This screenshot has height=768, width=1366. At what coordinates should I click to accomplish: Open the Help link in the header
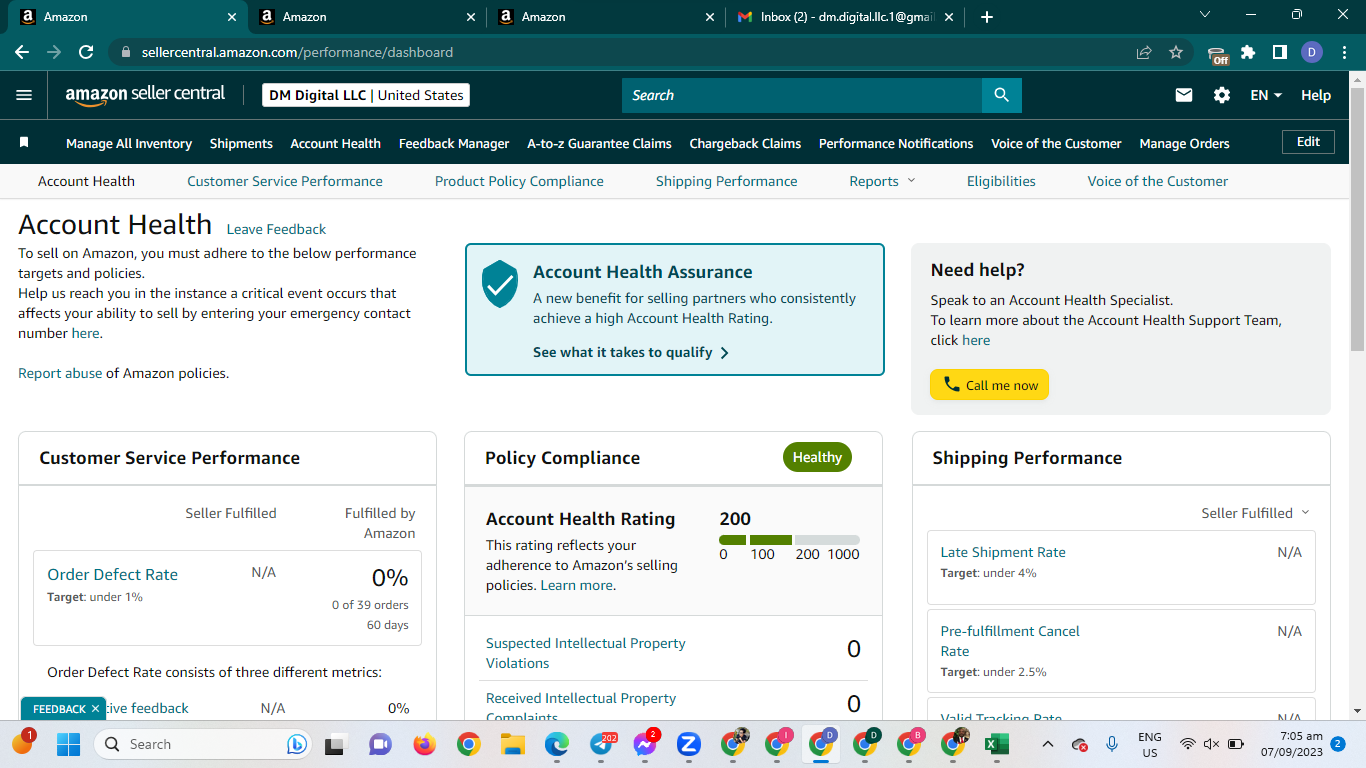click(x=1316, y=95)
